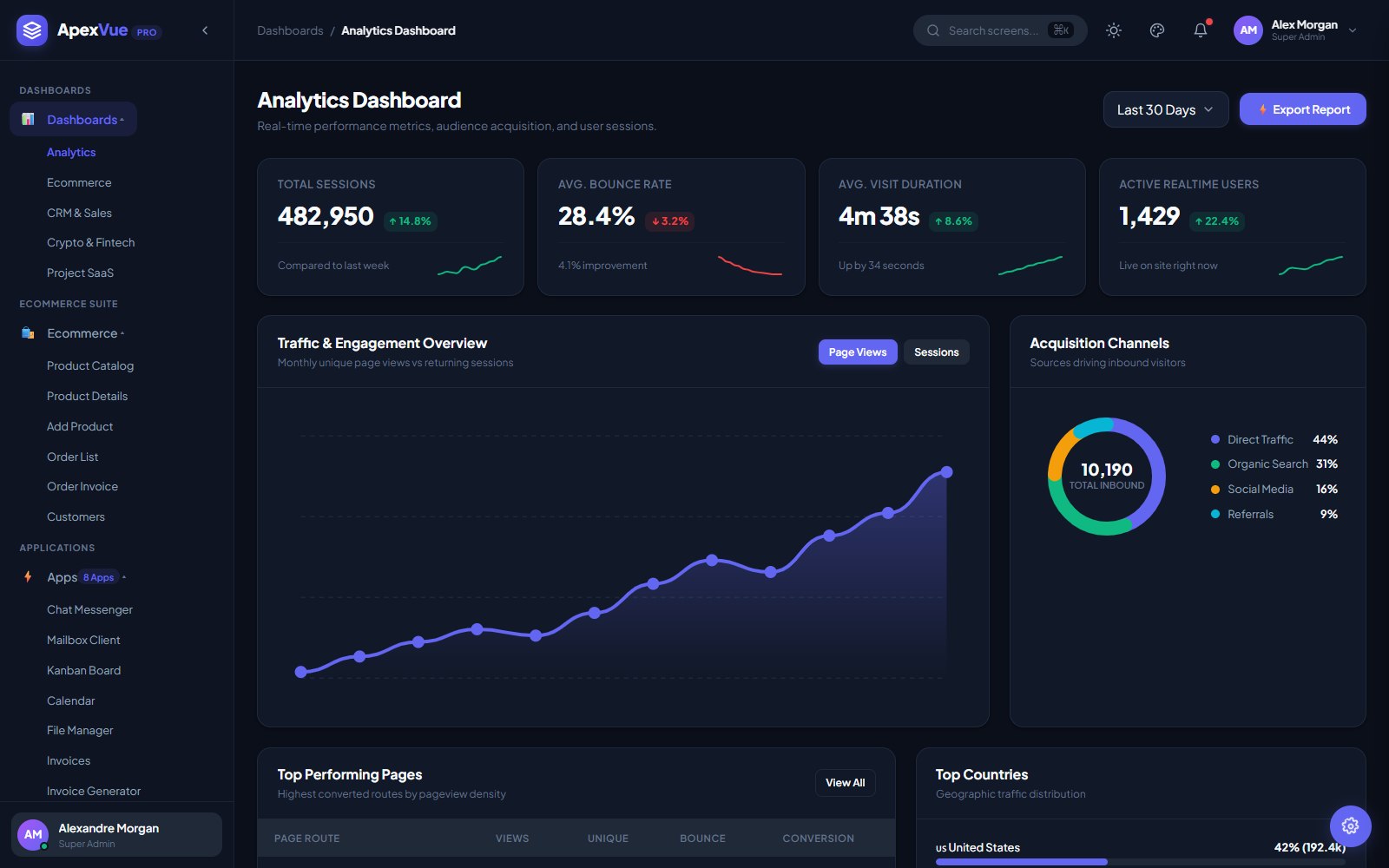Open notifications bell icon
Viewport: 1389px width, 868px height.
[x=1201, y=30]
